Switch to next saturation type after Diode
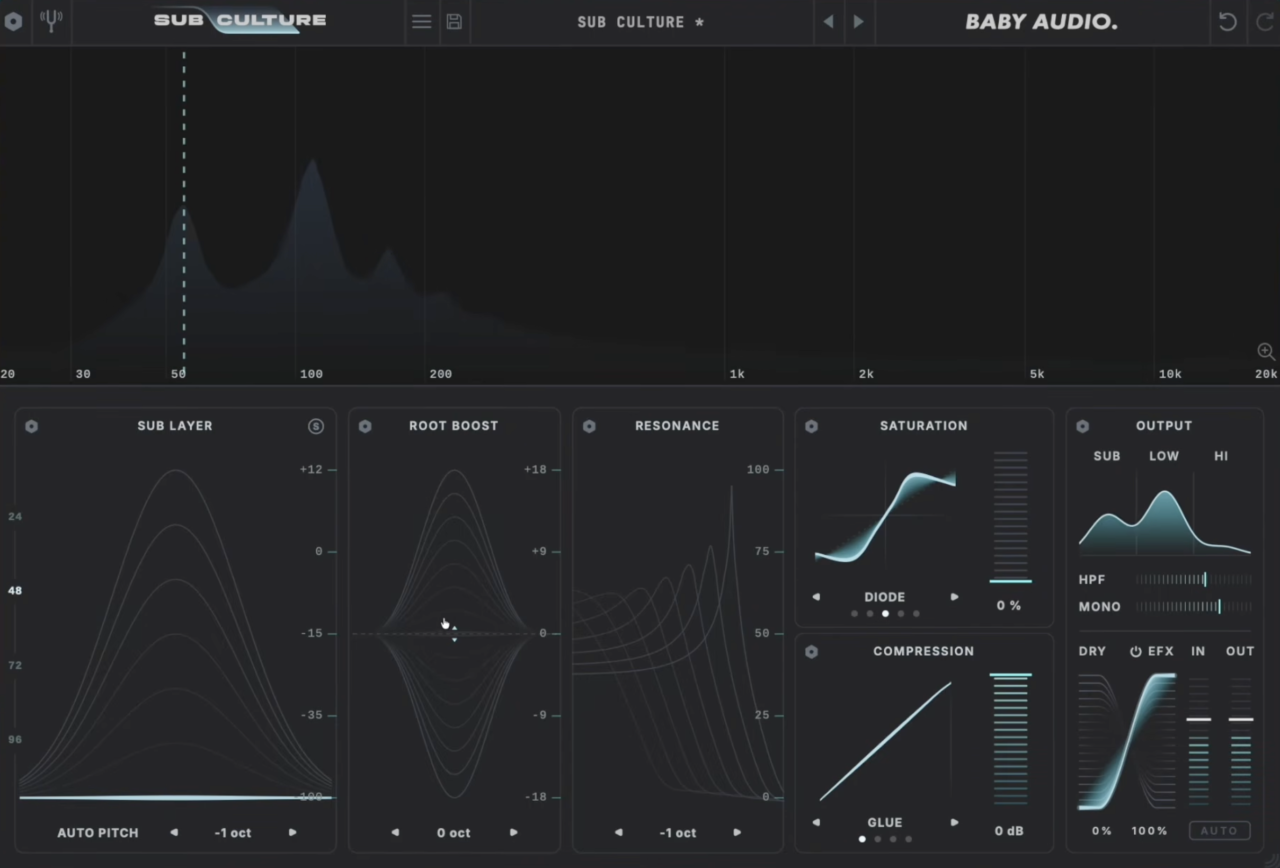The height and width of the screenshot is (868, 1280). 954,597
